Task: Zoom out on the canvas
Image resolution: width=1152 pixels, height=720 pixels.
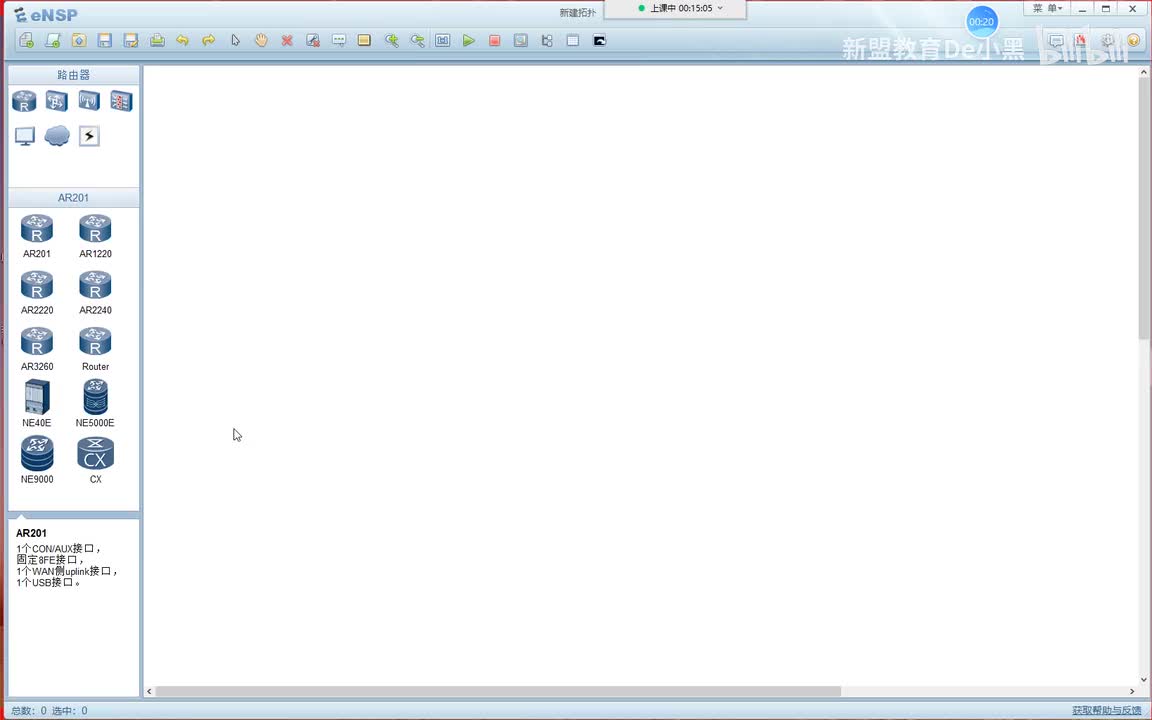Action: 417,40
